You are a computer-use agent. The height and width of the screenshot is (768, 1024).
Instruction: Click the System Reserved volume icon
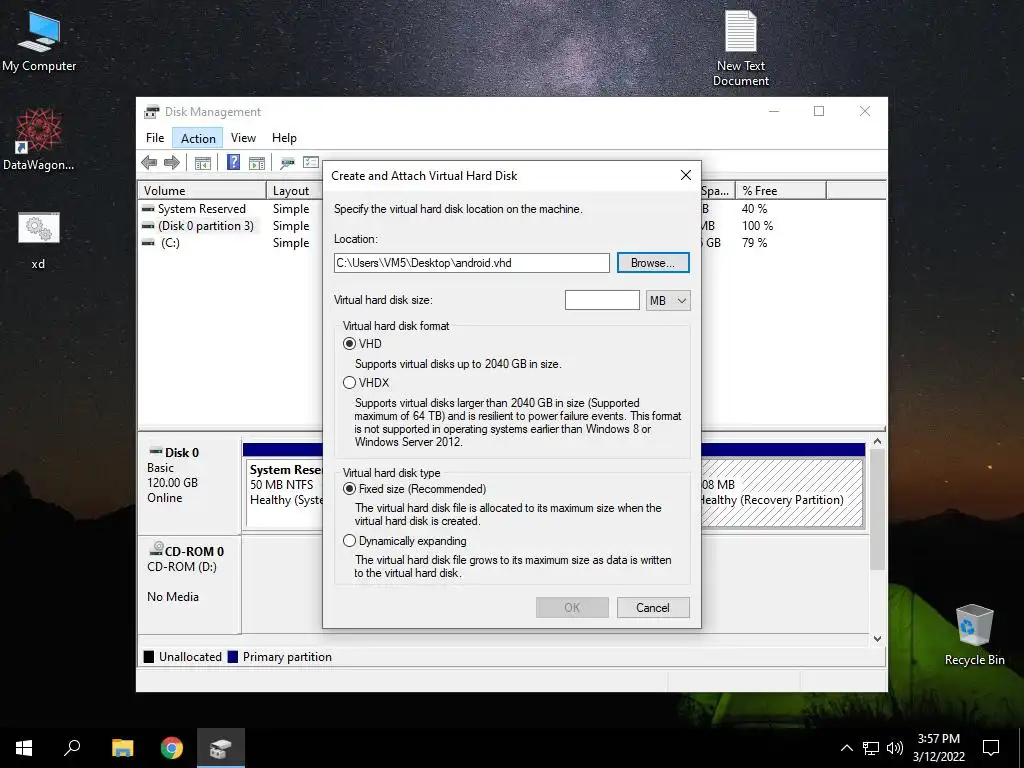click(148, 208)
